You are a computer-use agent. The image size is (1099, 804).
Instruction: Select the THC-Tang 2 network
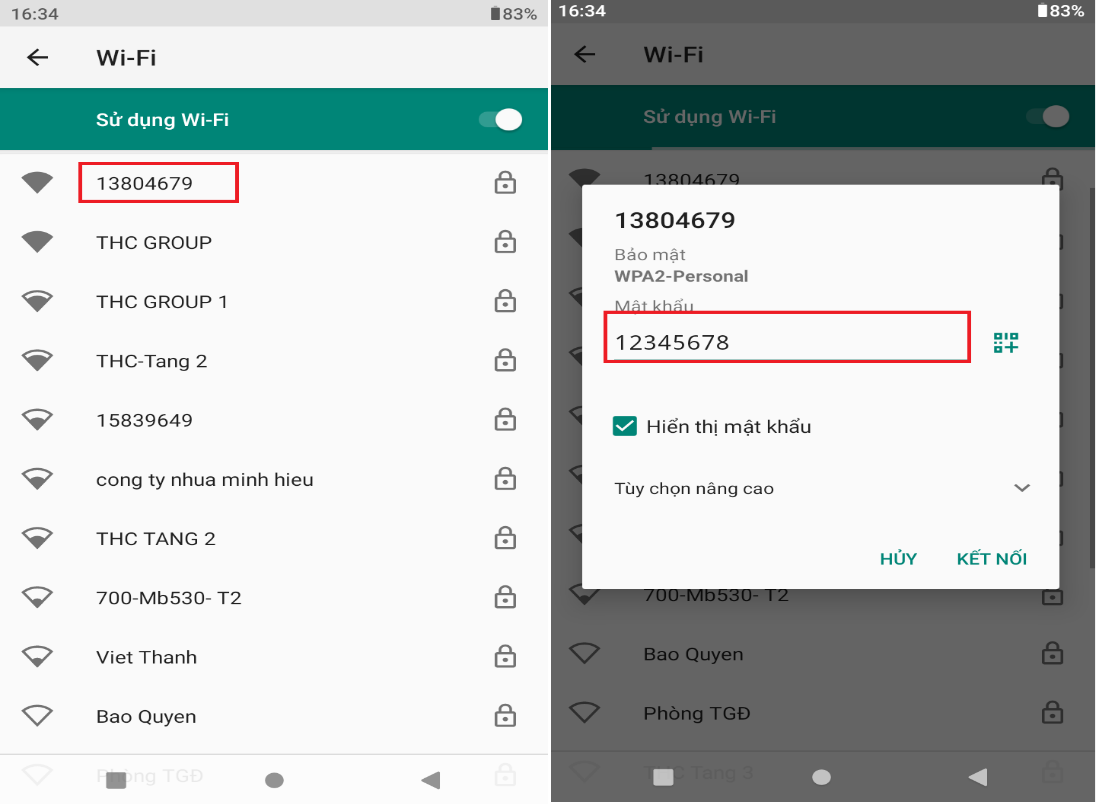[152, 361]
